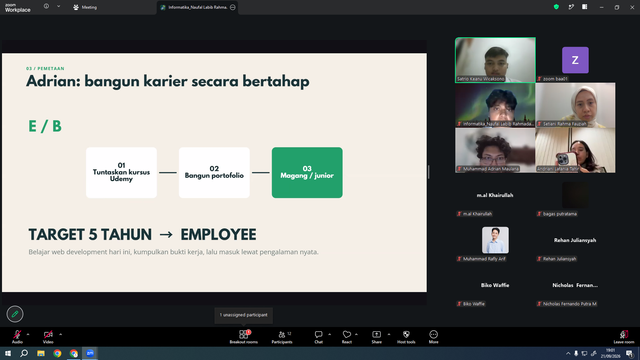Expand the dropdown next to meeting info
640x360 pixels.
click(x=58, y=6)
